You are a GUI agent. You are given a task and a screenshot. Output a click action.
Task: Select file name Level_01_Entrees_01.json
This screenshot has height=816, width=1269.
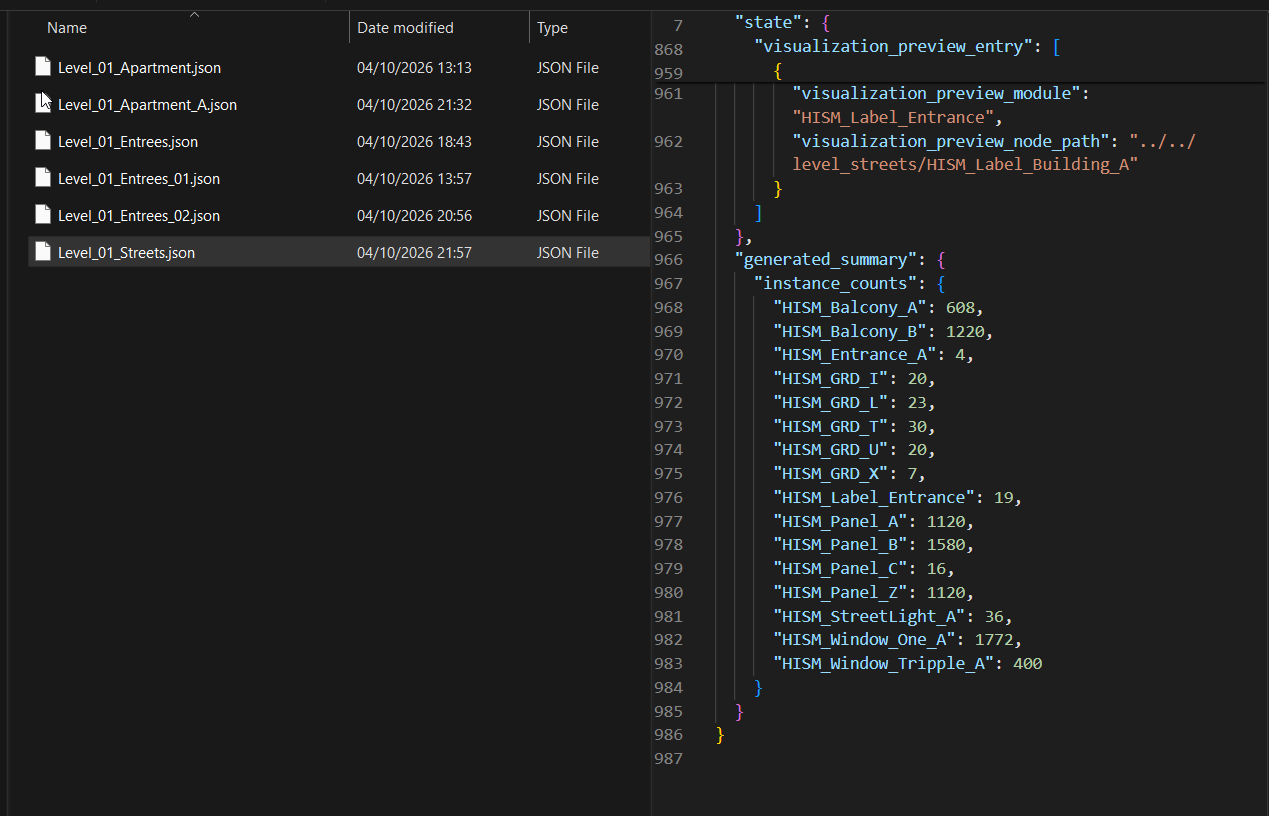(x=139, y=179)
